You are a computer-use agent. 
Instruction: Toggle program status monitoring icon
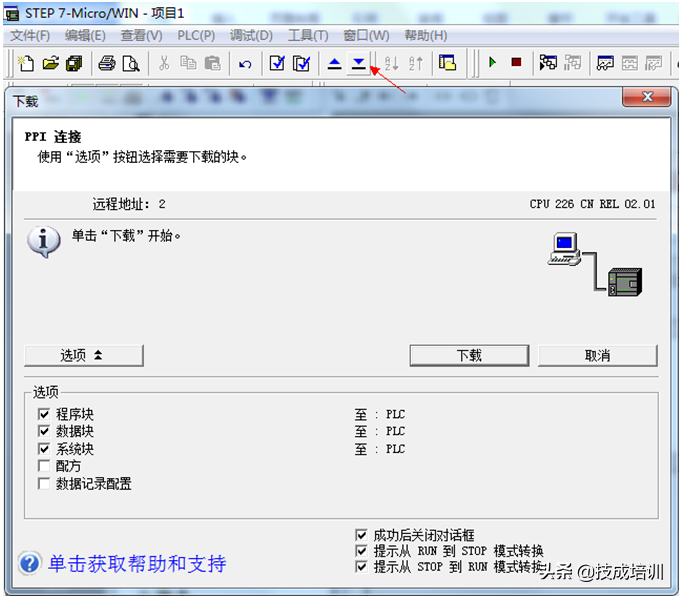click(548, 63)
